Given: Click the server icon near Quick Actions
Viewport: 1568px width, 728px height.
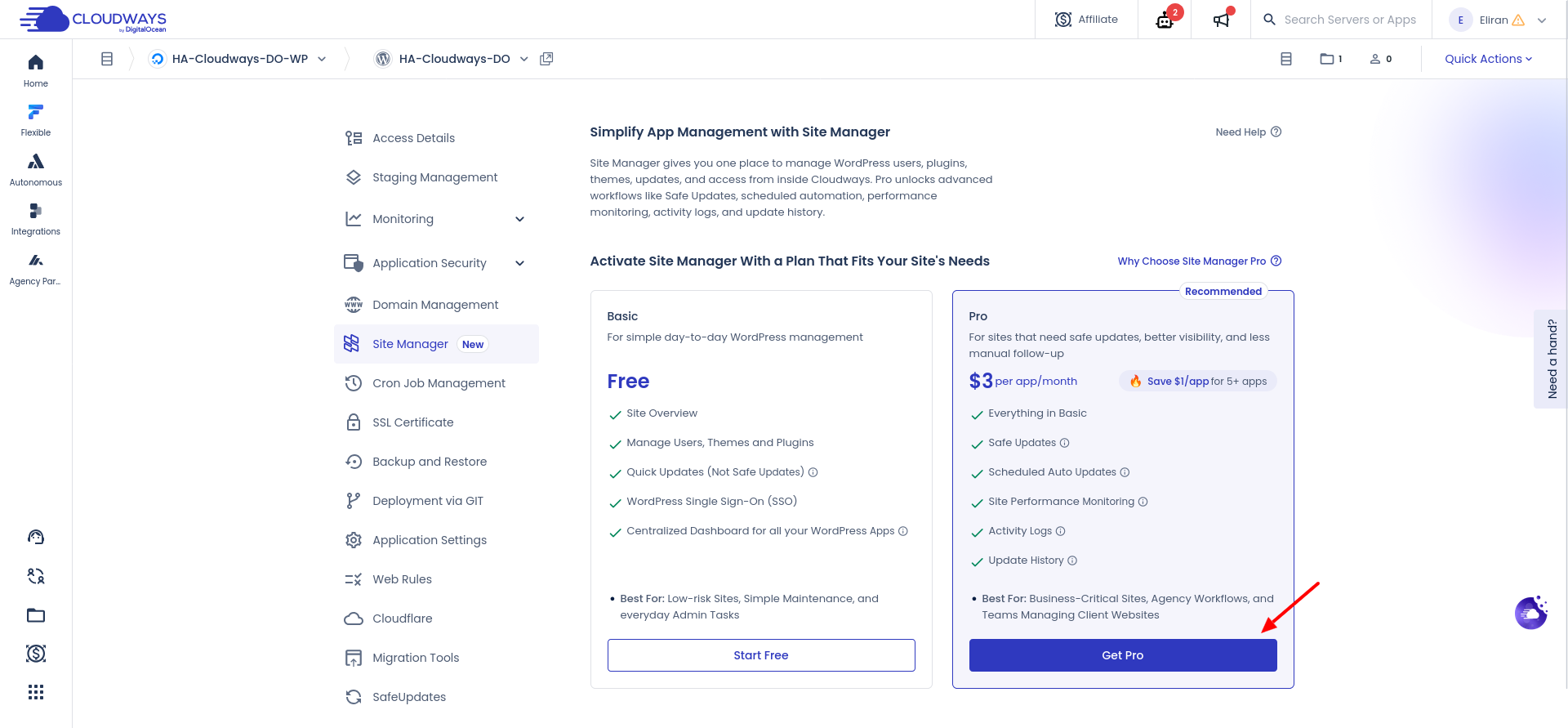Looking at the screenshot, I should coord(1286,59).
